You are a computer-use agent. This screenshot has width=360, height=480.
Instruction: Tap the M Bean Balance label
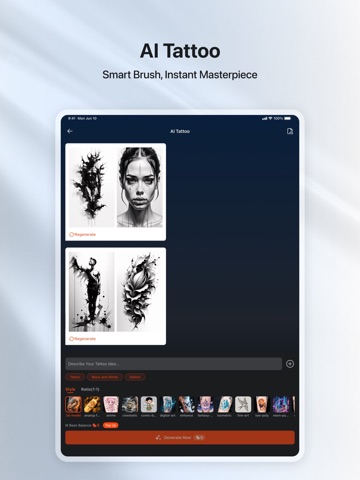(x=78, y=425)
